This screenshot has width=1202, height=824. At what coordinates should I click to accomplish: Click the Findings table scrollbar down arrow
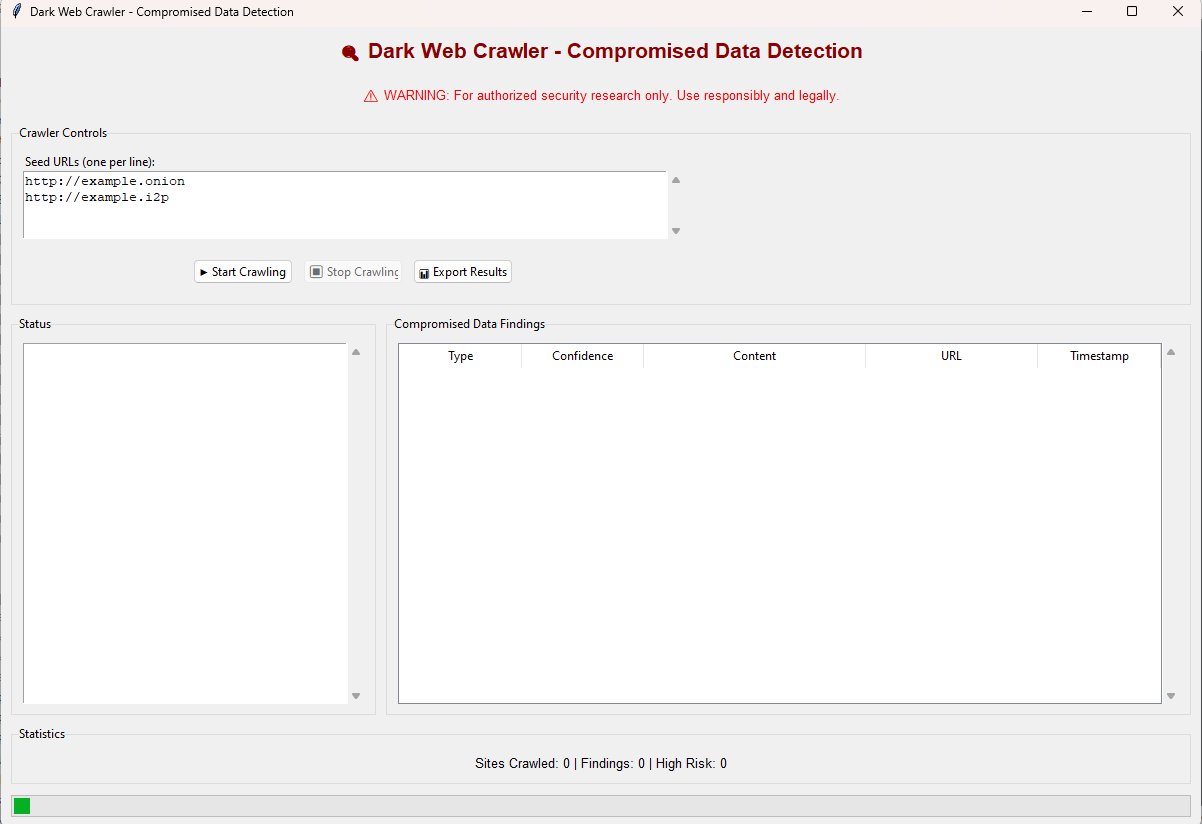[x=1171, y=696]
